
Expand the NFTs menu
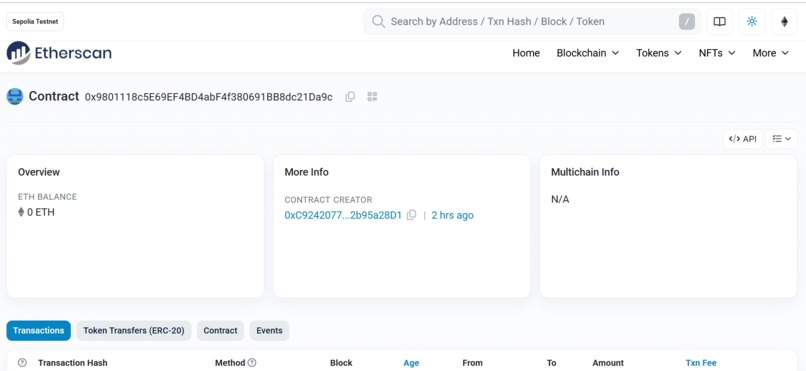tap(717, 53)
